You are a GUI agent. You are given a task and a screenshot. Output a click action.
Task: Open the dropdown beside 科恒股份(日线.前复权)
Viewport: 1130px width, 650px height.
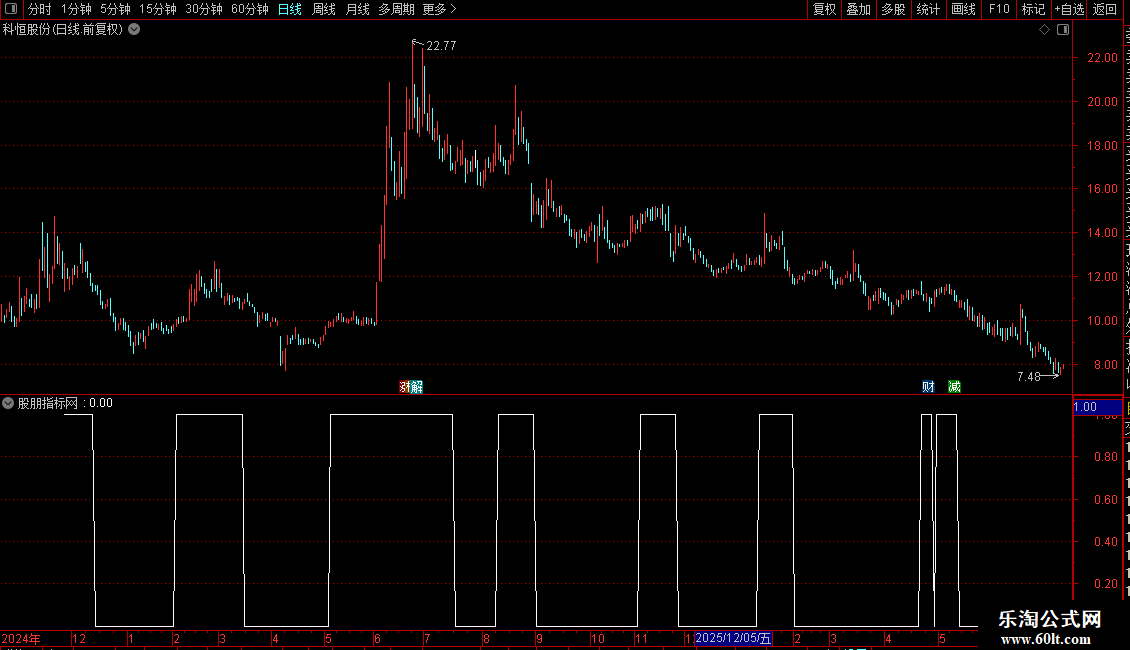[x=134, y=30]
